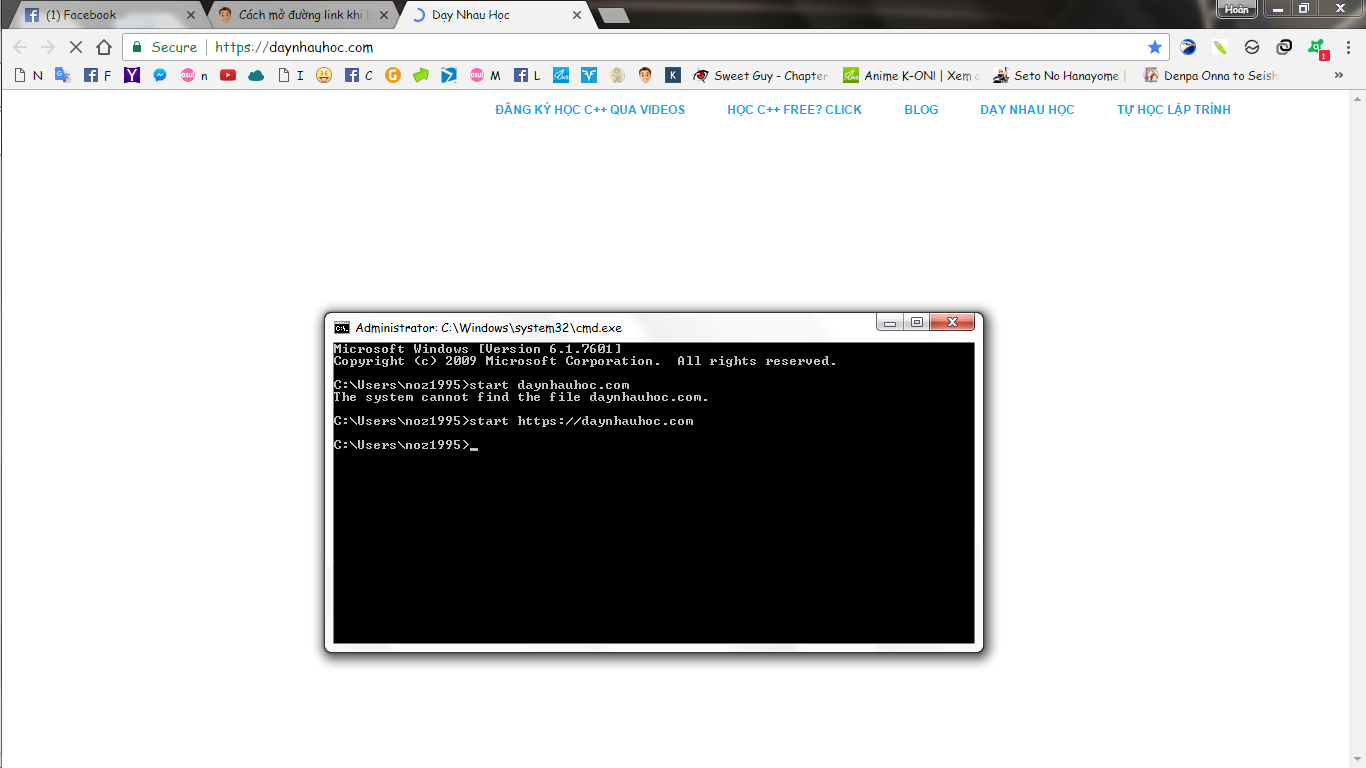Open the Yahoo bookmark icon
This screenshot has height=768, width=1366.
coord(132,75)
